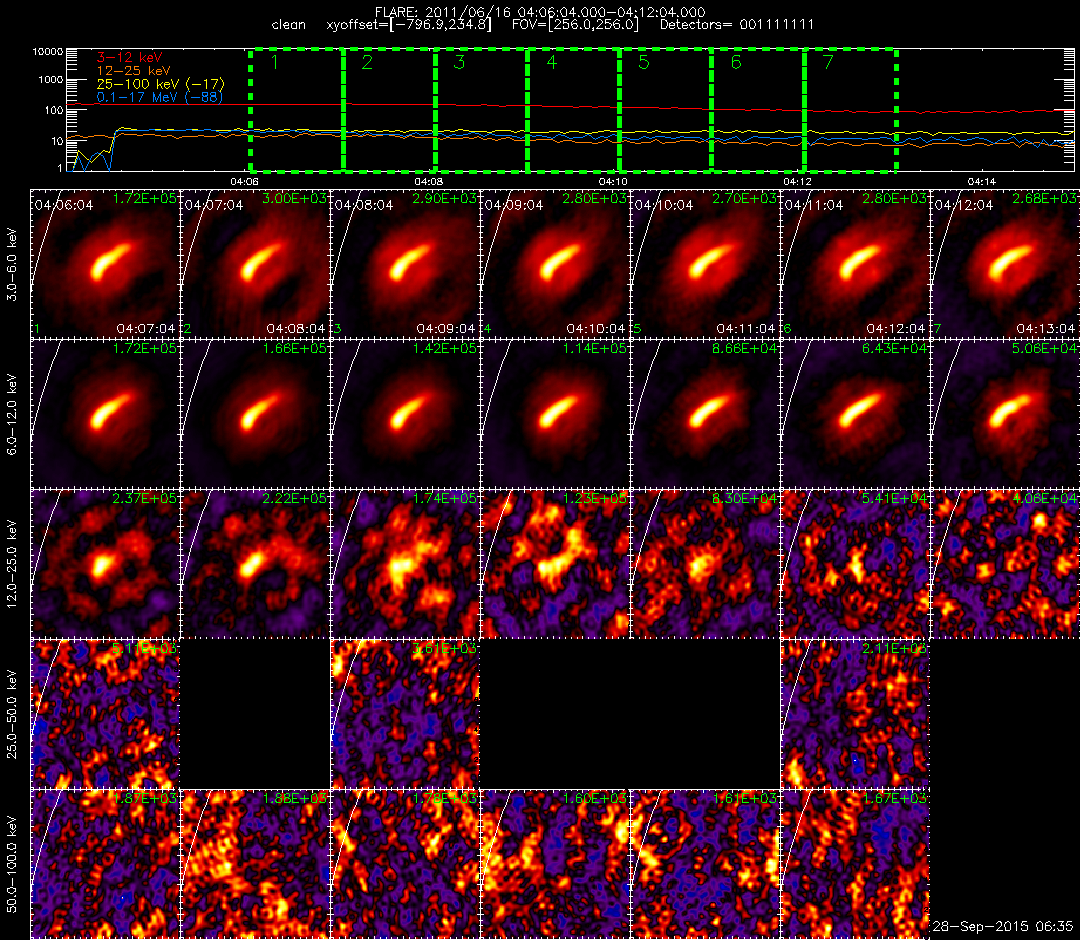Screen dimensions: 1080x940
Task: Select the blue '0.1-17 MeV (-88)' legend label
Action: click(x=160, y=97)
